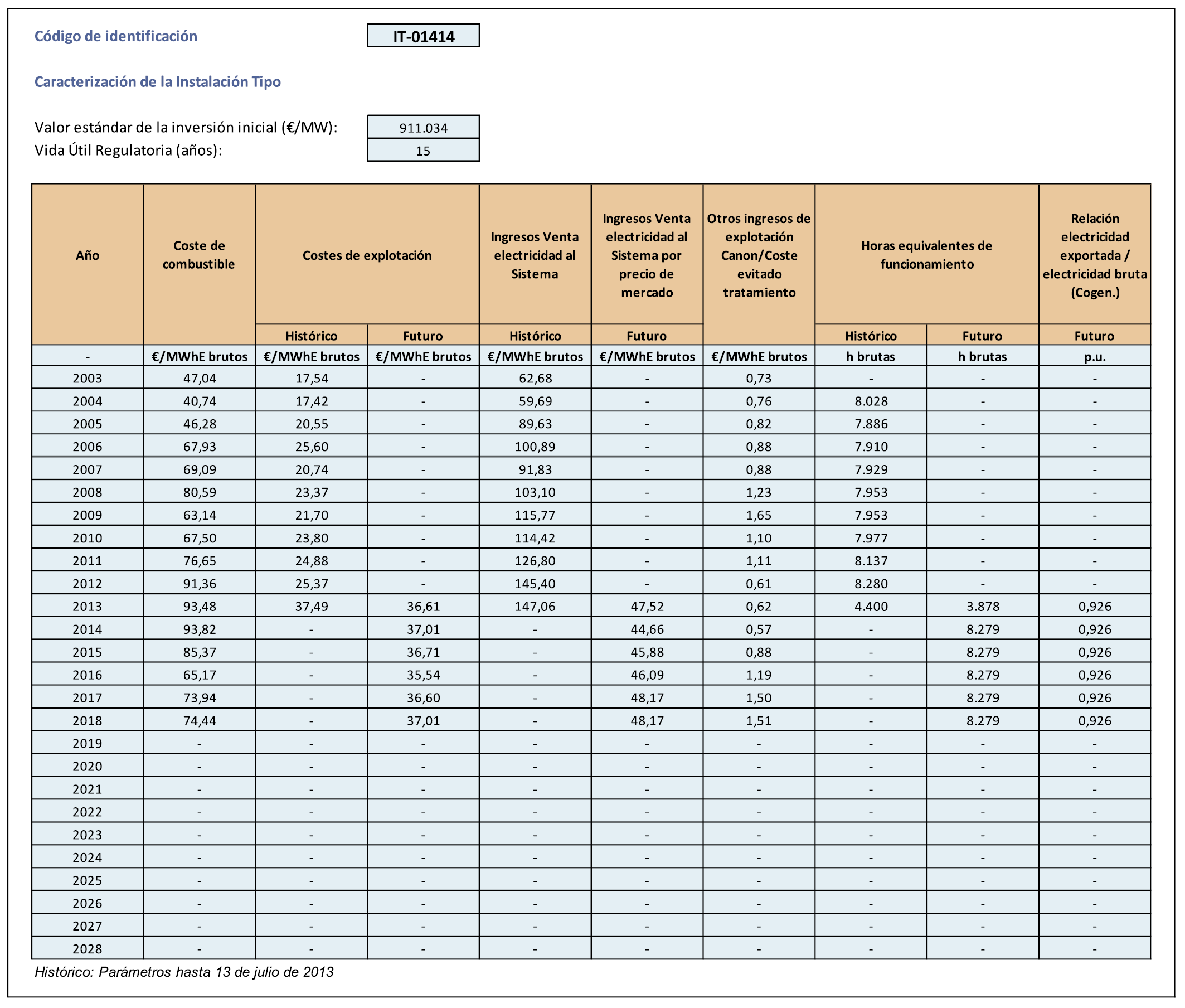Select future operating cost 36,61
The width and height of the screenshot is (1185, 1008).
pyautogui.click(x=423, y=607)
